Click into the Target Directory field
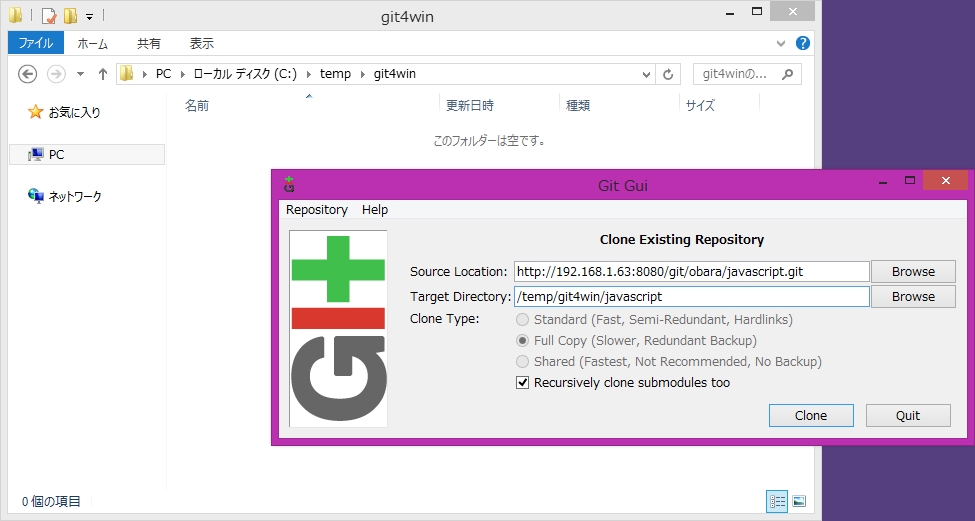The width and height of the screenshot is (975, 521). [691, 297]
